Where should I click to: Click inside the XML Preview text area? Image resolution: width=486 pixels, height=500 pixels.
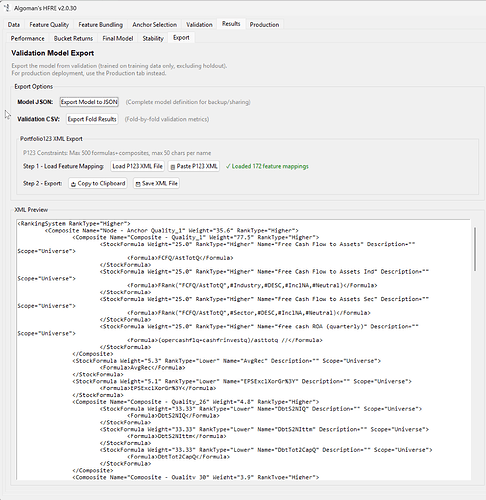click(244, 350)
